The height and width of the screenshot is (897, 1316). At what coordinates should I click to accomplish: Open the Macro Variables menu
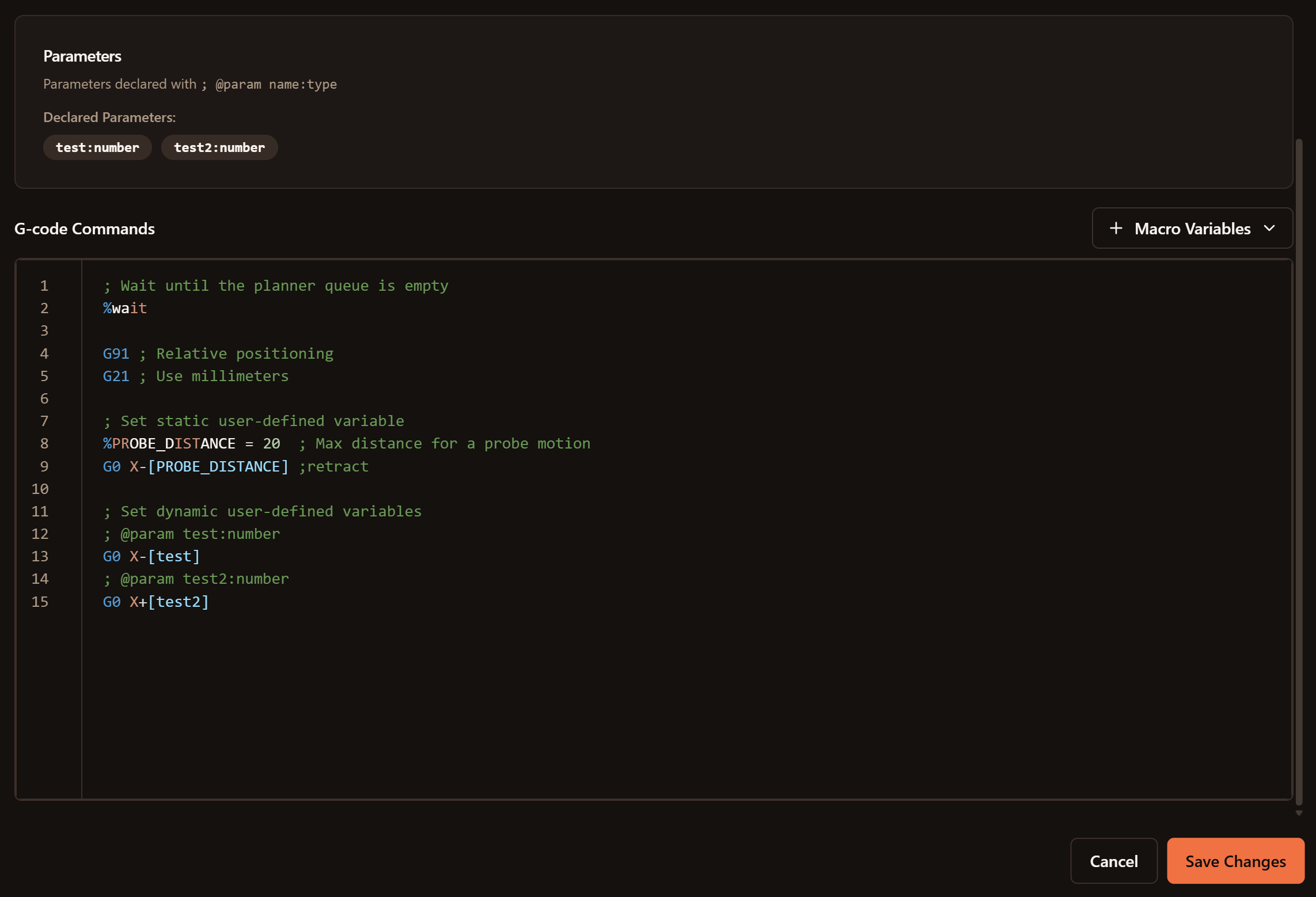(x=1192, y=229)
